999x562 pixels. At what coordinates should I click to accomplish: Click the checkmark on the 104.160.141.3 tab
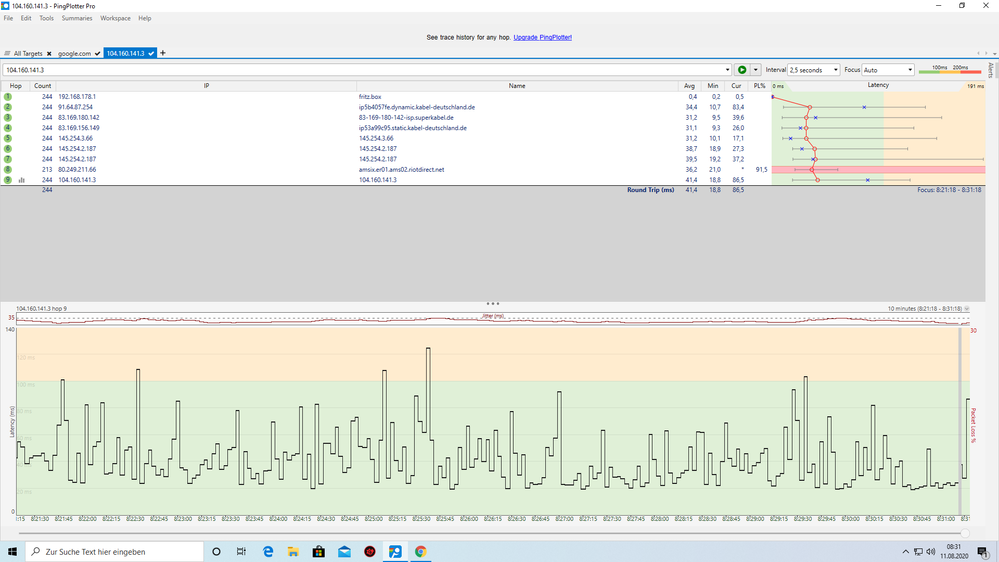pyautogui.click(x=151, y=54)
